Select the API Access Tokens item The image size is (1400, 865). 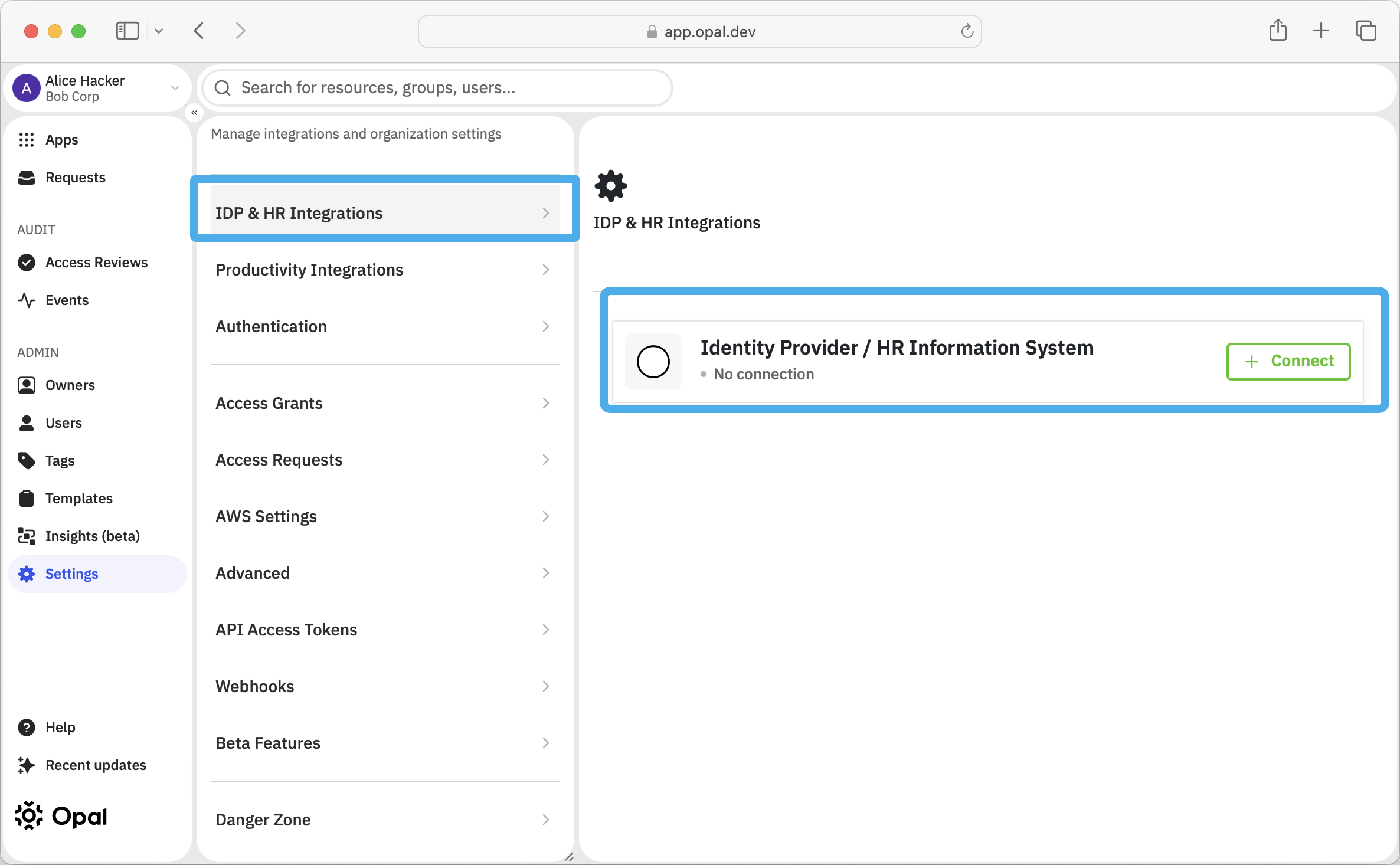(385, 630)
